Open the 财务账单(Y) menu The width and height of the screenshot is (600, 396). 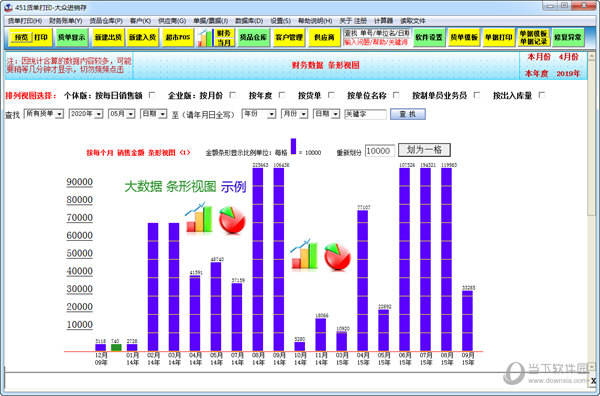[65, 21]
